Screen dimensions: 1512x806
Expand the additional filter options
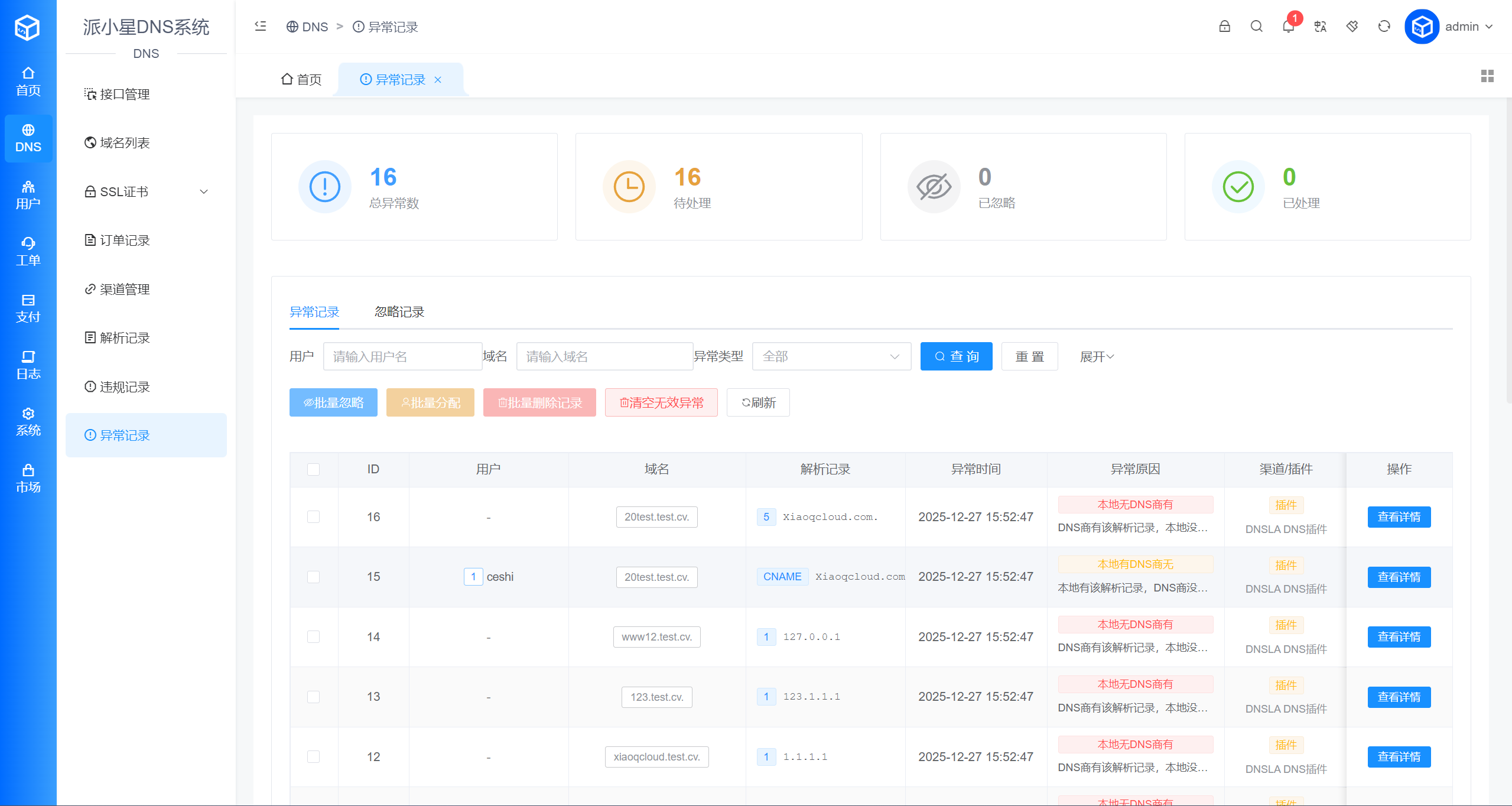click(1097, 356)
